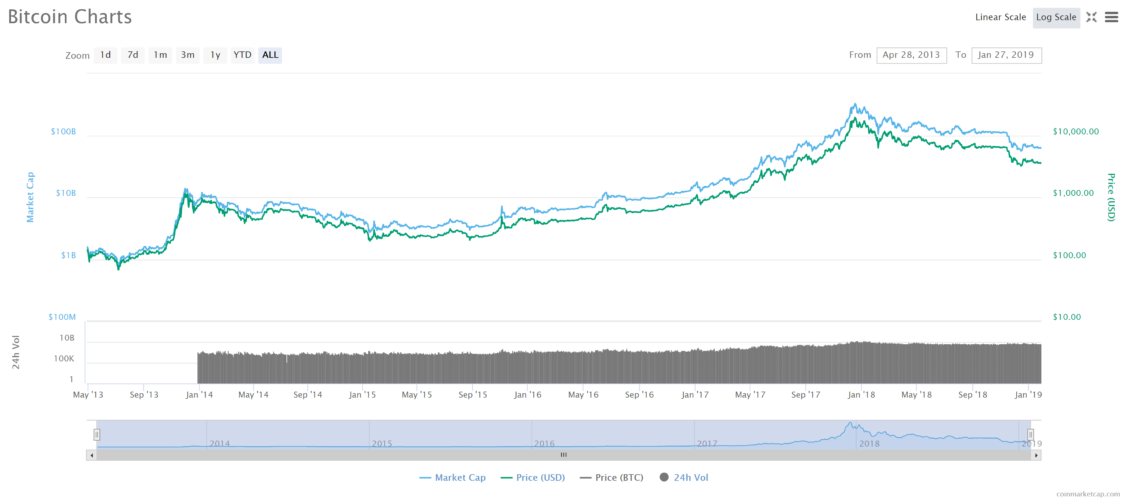Zoom chart to 3m
Viewport: 1140px width, 500px height.
click(x=187, y=55)
